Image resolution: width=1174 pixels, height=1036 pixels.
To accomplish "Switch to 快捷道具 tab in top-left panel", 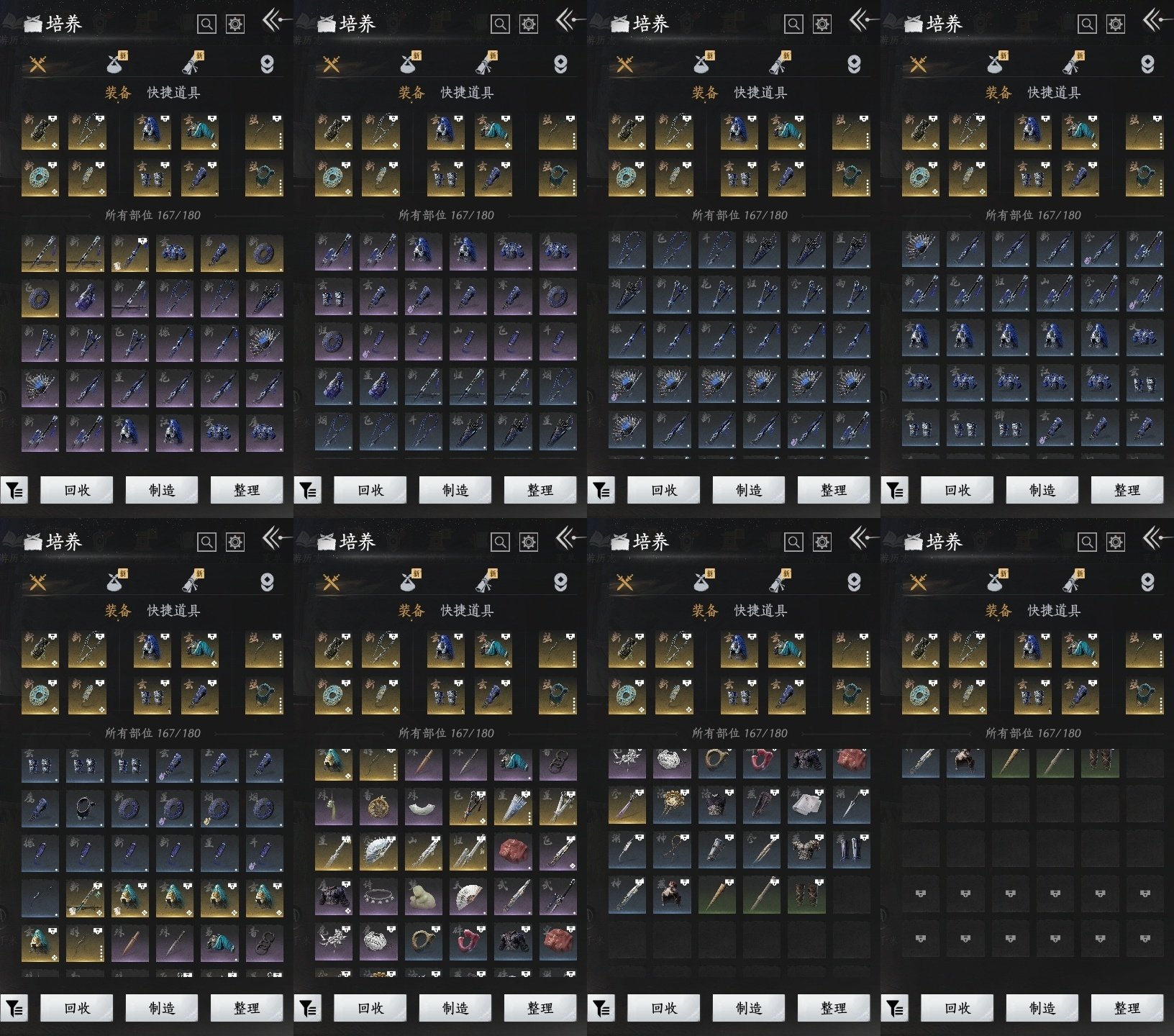I will coord(173,93).
